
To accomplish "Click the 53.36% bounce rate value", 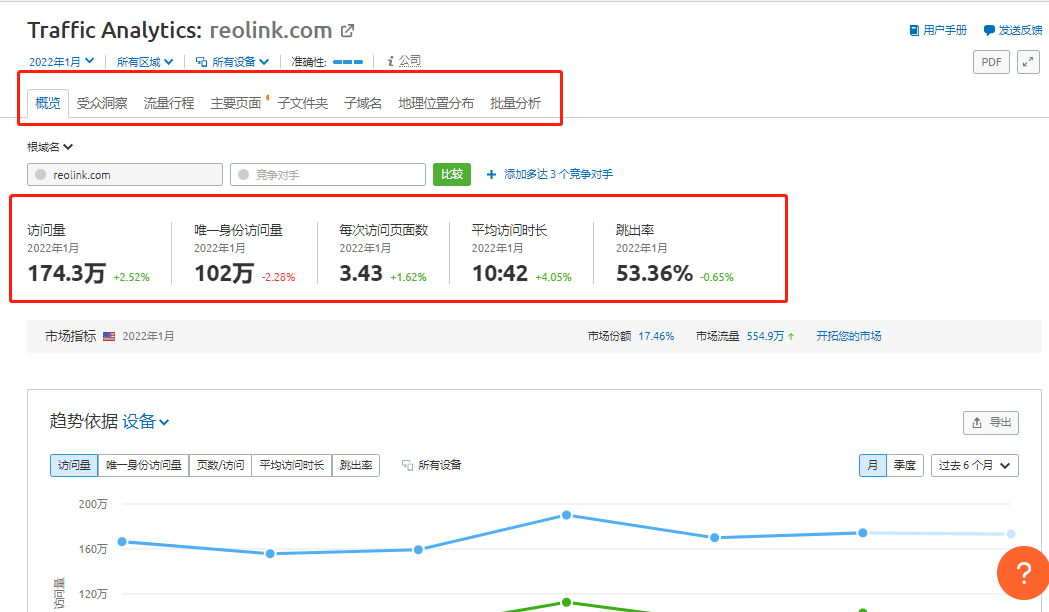I will click(x=654, y=274).
